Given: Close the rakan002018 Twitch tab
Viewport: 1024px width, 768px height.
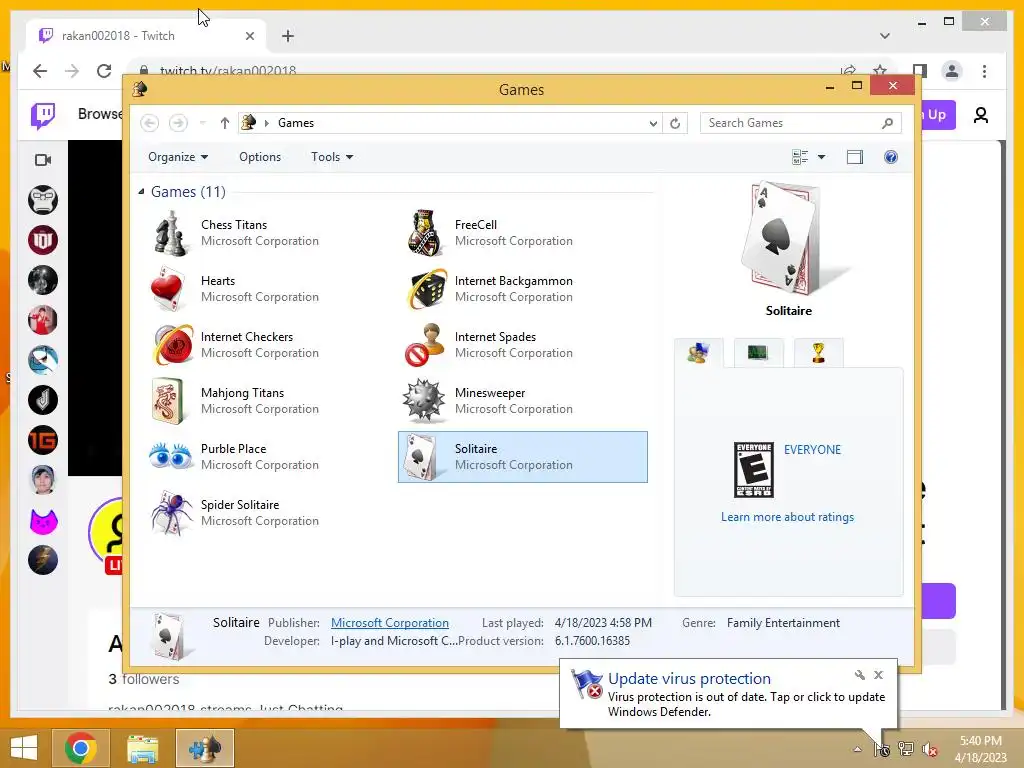Looking at the screenshot, I should 249,36.
